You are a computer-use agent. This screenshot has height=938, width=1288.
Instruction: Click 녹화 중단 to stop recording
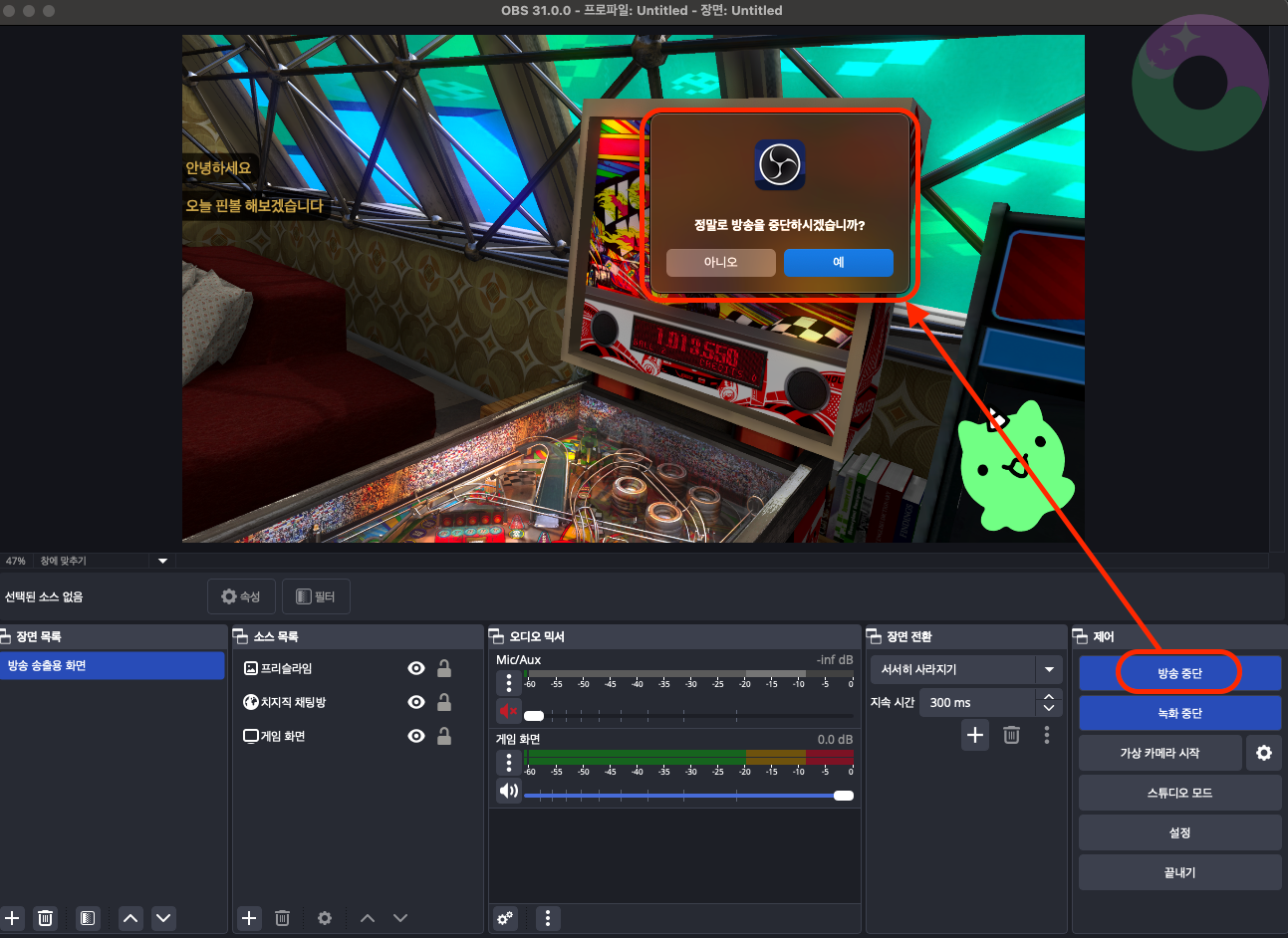click(1179, 713)
